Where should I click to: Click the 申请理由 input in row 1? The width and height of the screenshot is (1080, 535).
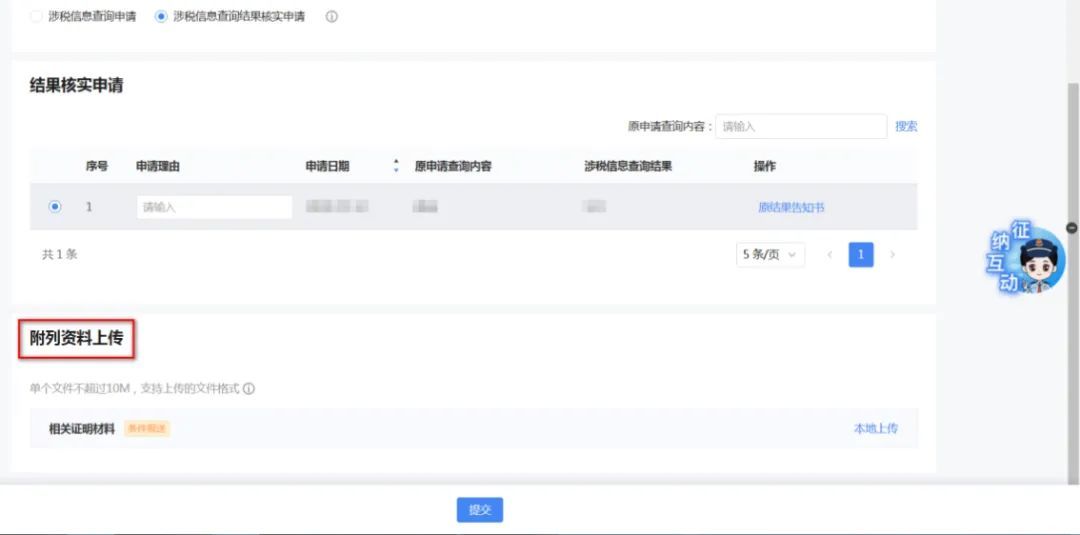(x=214, y=207)
